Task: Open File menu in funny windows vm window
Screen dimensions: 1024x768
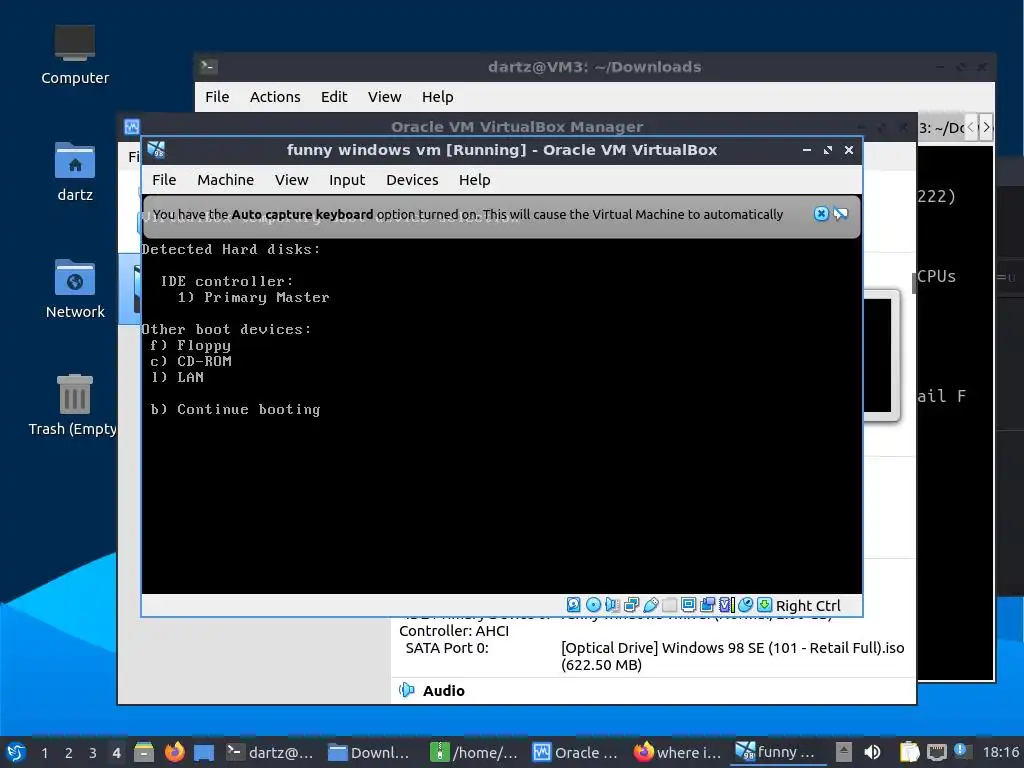Action: (x=164, y=180)
